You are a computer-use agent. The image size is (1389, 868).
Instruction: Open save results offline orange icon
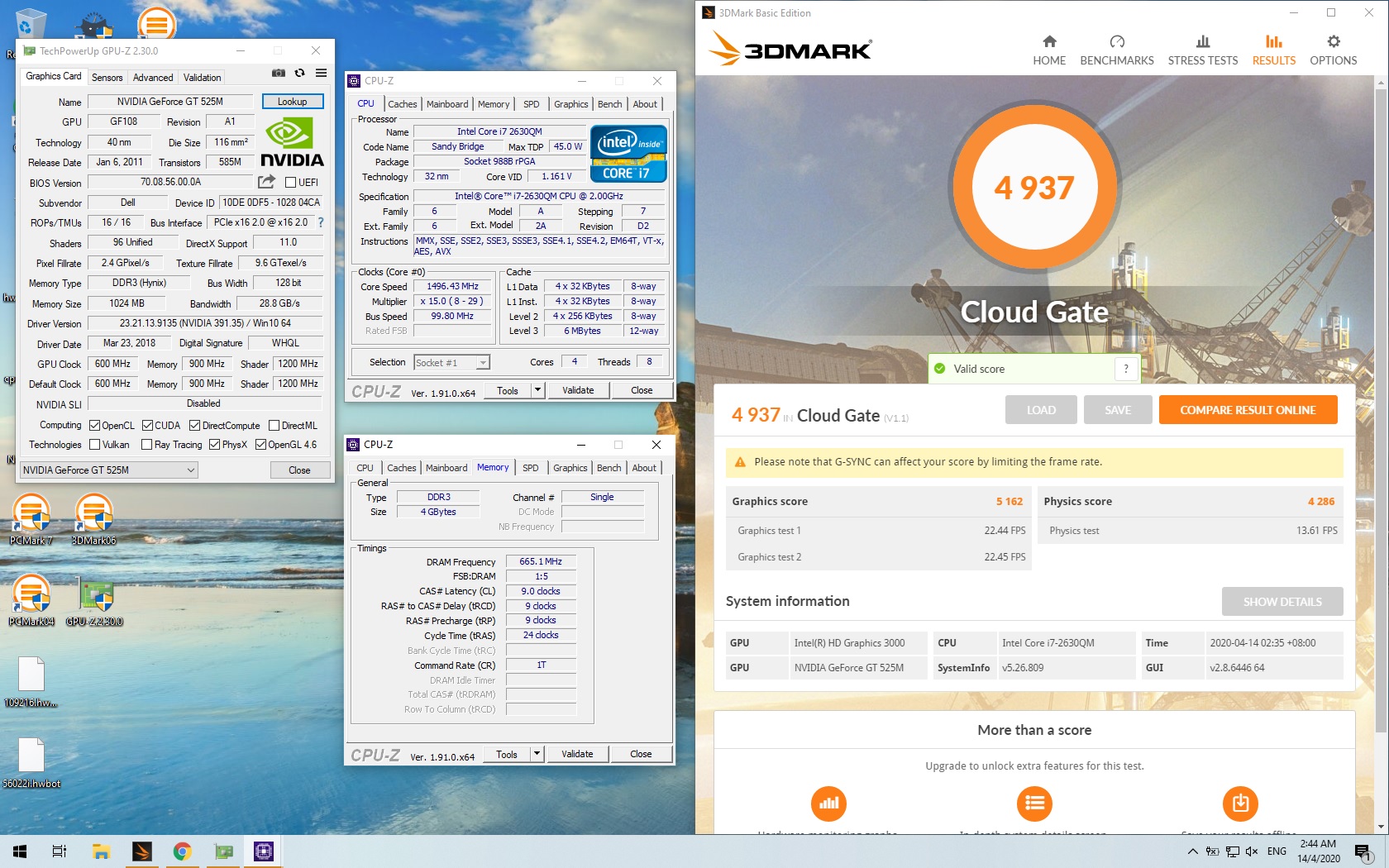click(x=1240, y=803)
